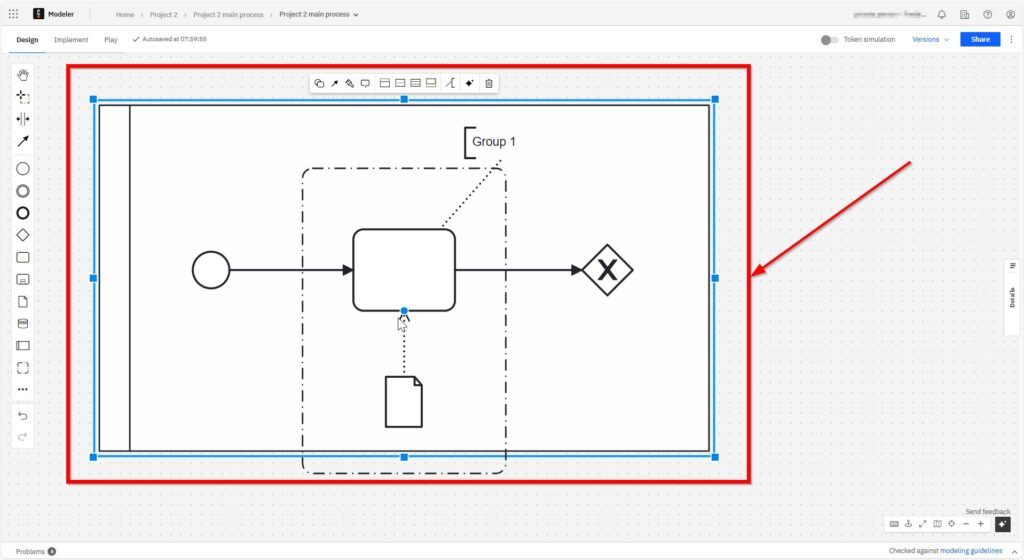Image resolution: width=1024 pixels, height=560 pixels.
Task: Open the Project 2 main process title dropdown
Action: coord(318,15)
